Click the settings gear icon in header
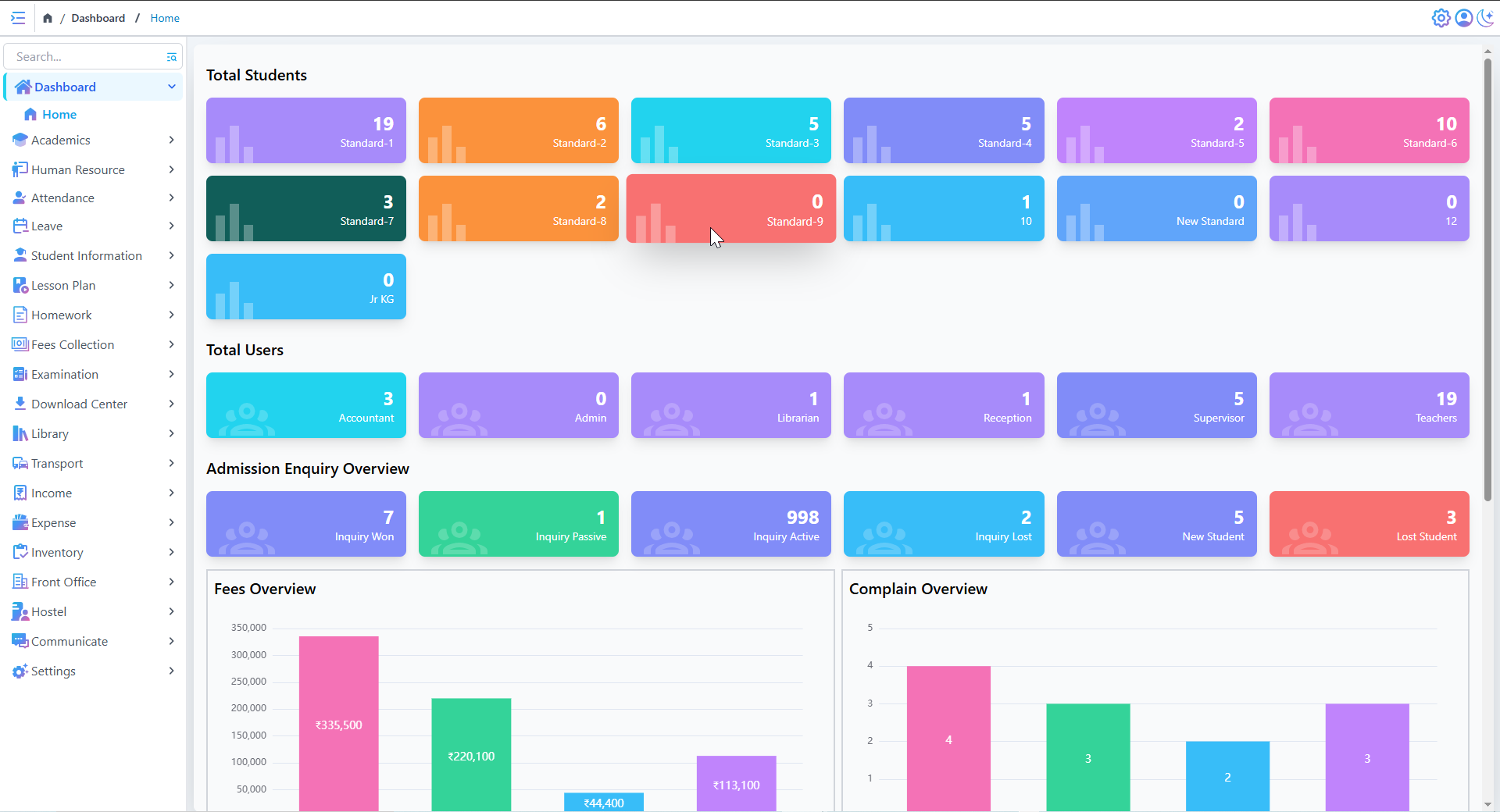 click(x=1441, y=18)
